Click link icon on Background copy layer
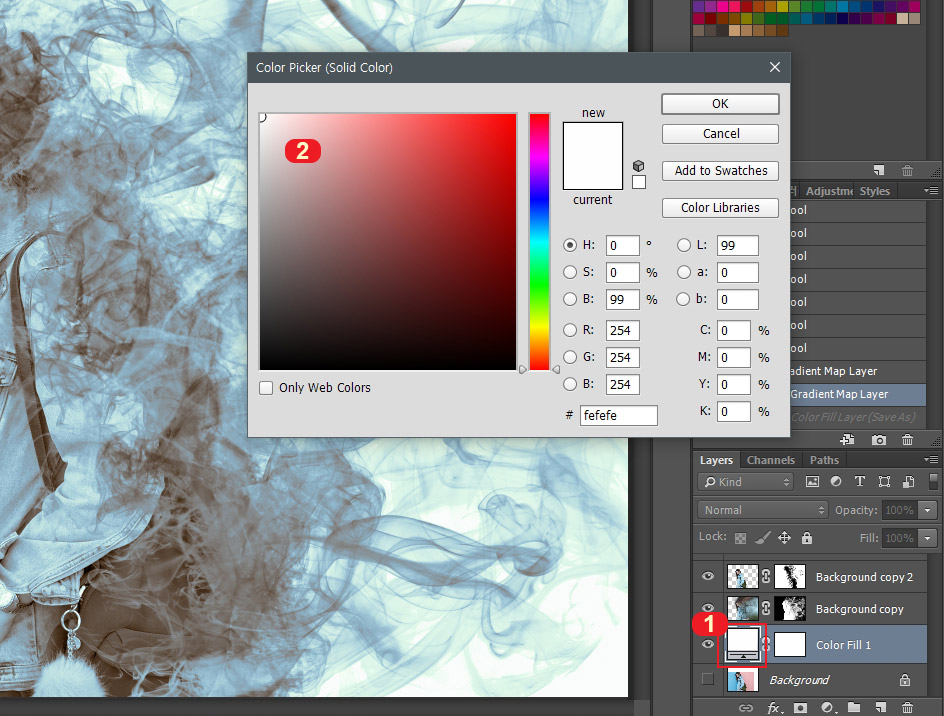944x716 pixels. [x=766, y=608]
